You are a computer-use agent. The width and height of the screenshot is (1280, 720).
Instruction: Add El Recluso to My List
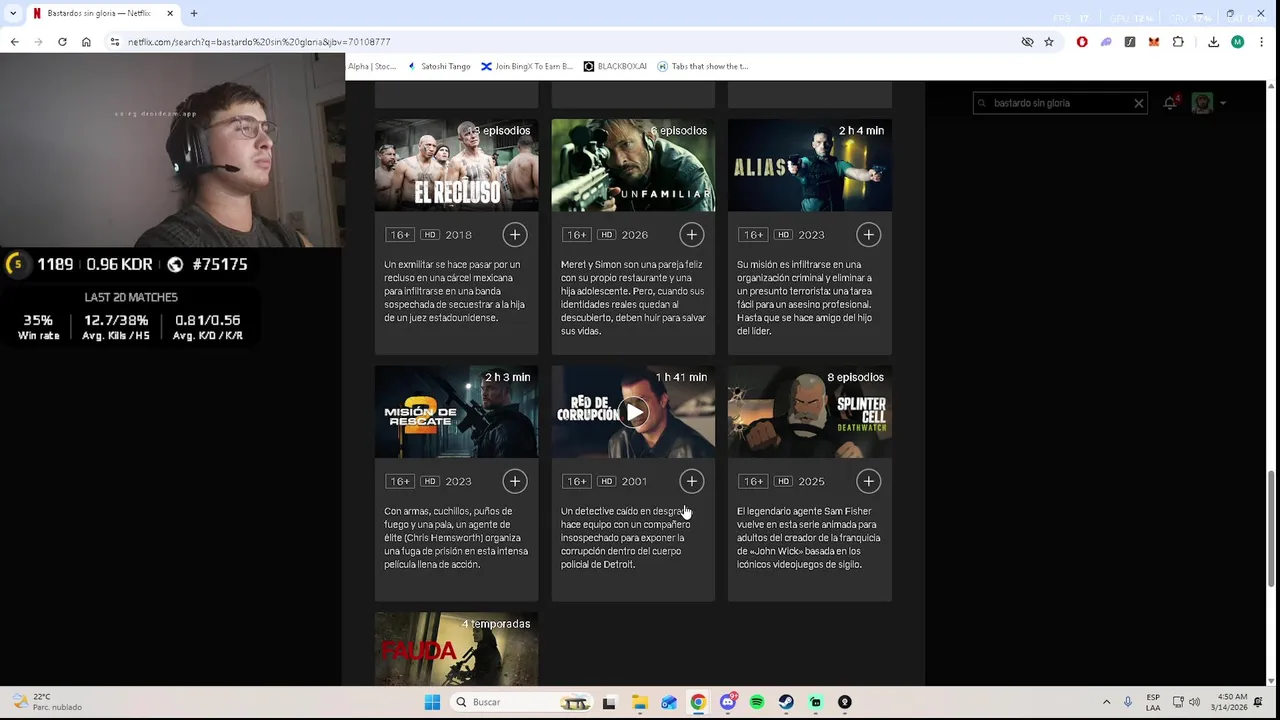pyautogui.click(x=515, y=235)
